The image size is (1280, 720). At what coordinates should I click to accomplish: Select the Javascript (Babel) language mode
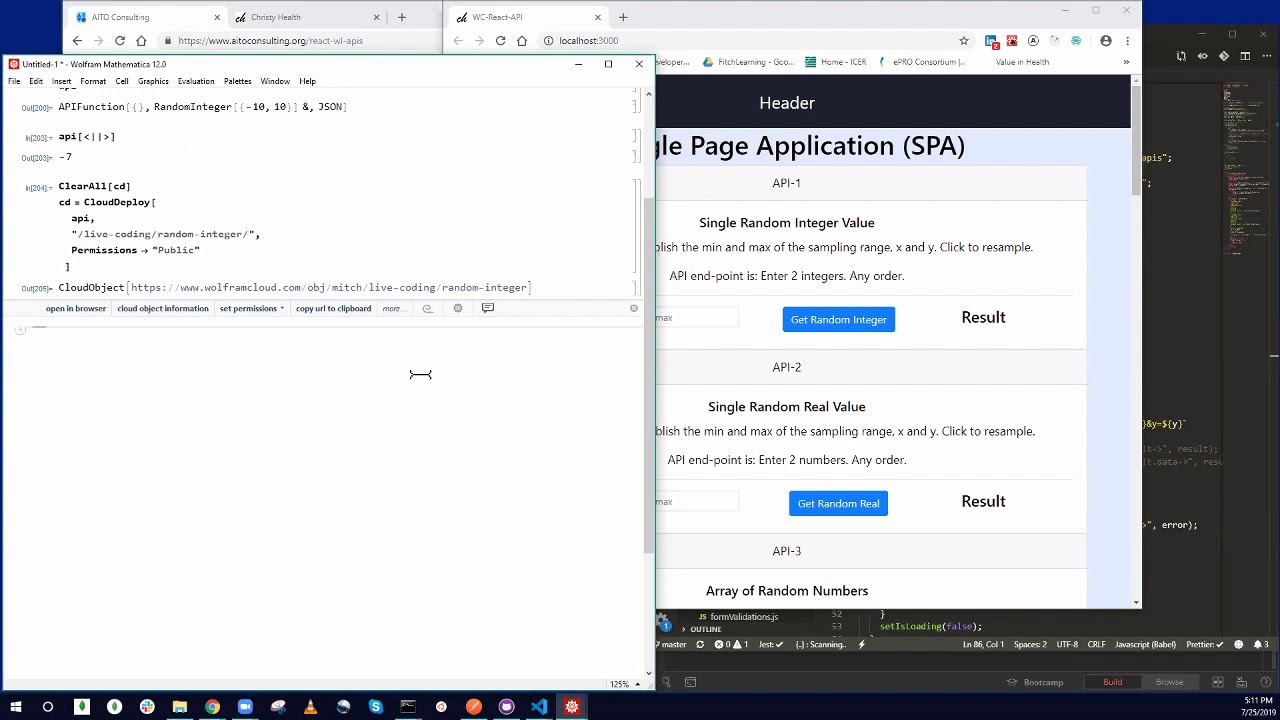point(1145,645)
